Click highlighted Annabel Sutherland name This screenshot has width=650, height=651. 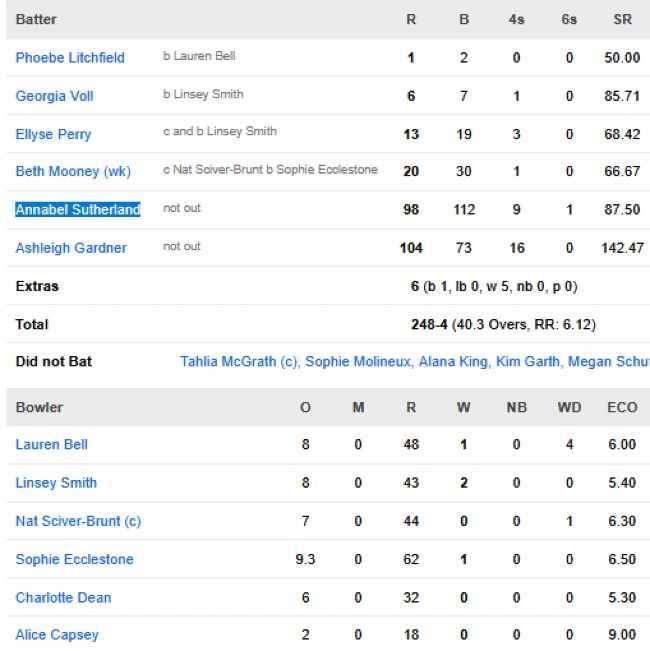click(78, 210)
